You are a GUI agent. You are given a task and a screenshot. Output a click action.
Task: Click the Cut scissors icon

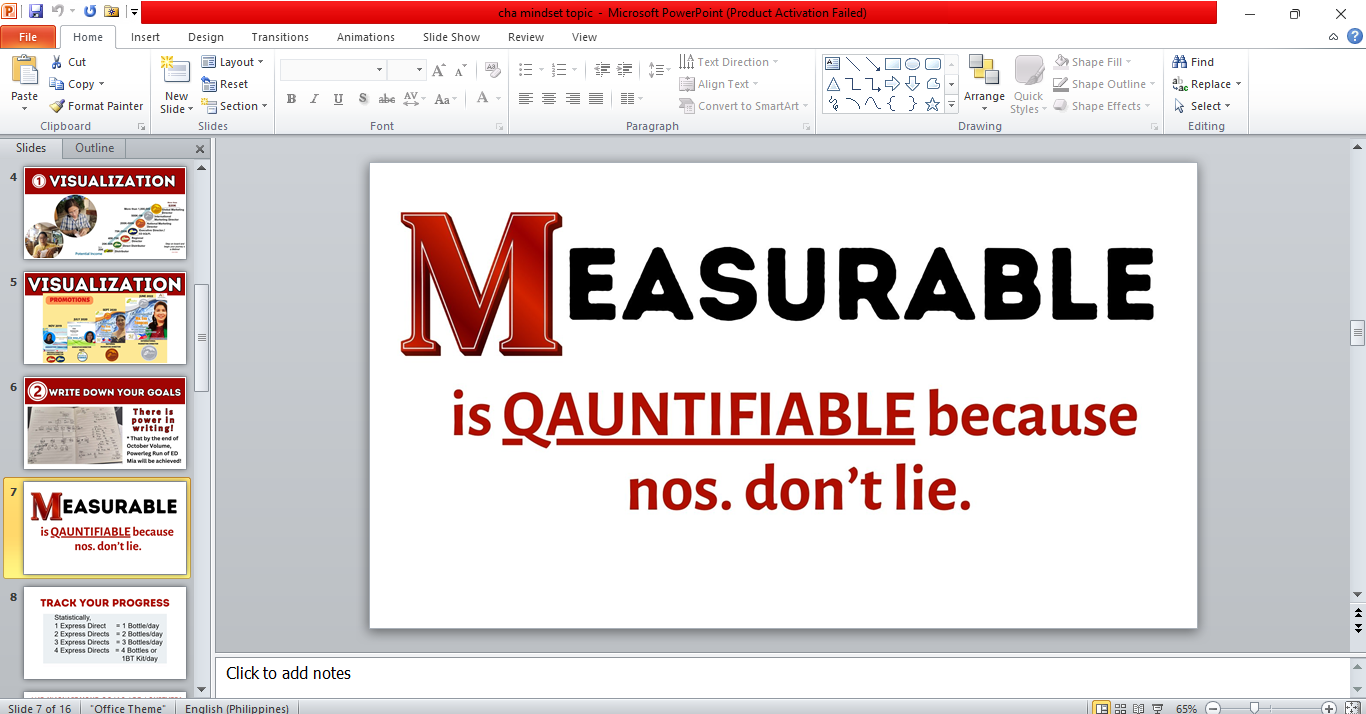click(56, 62)
